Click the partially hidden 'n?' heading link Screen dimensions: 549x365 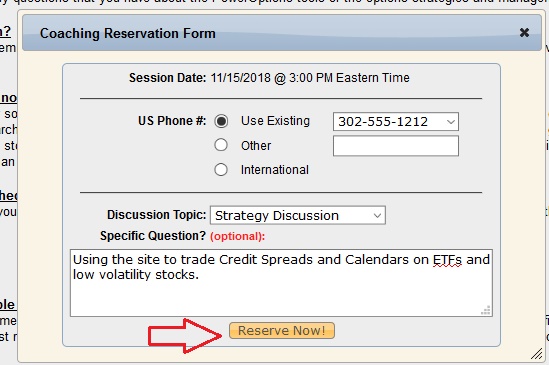tap(5, 32)
